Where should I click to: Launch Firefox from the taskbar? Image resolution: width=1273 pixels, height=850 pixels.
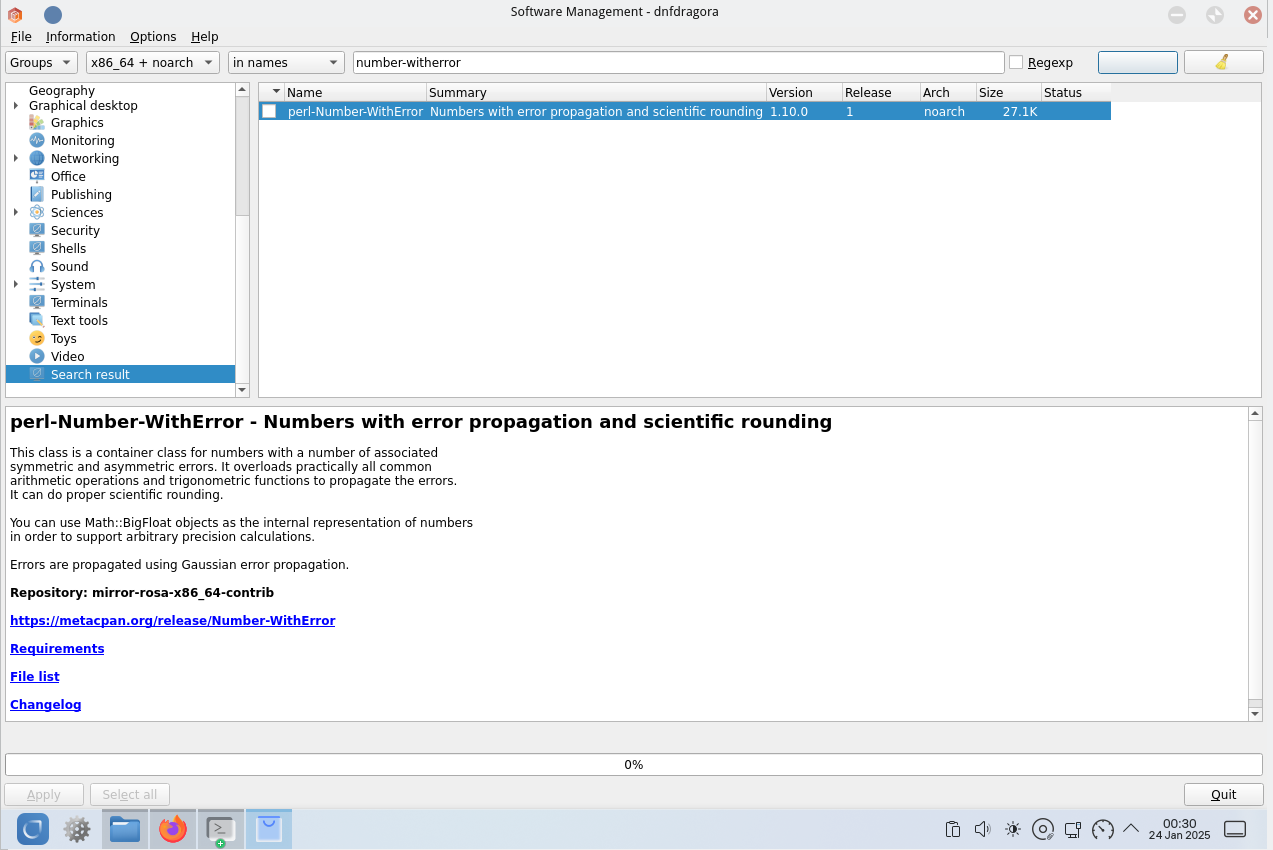click(x=173, y=829)
